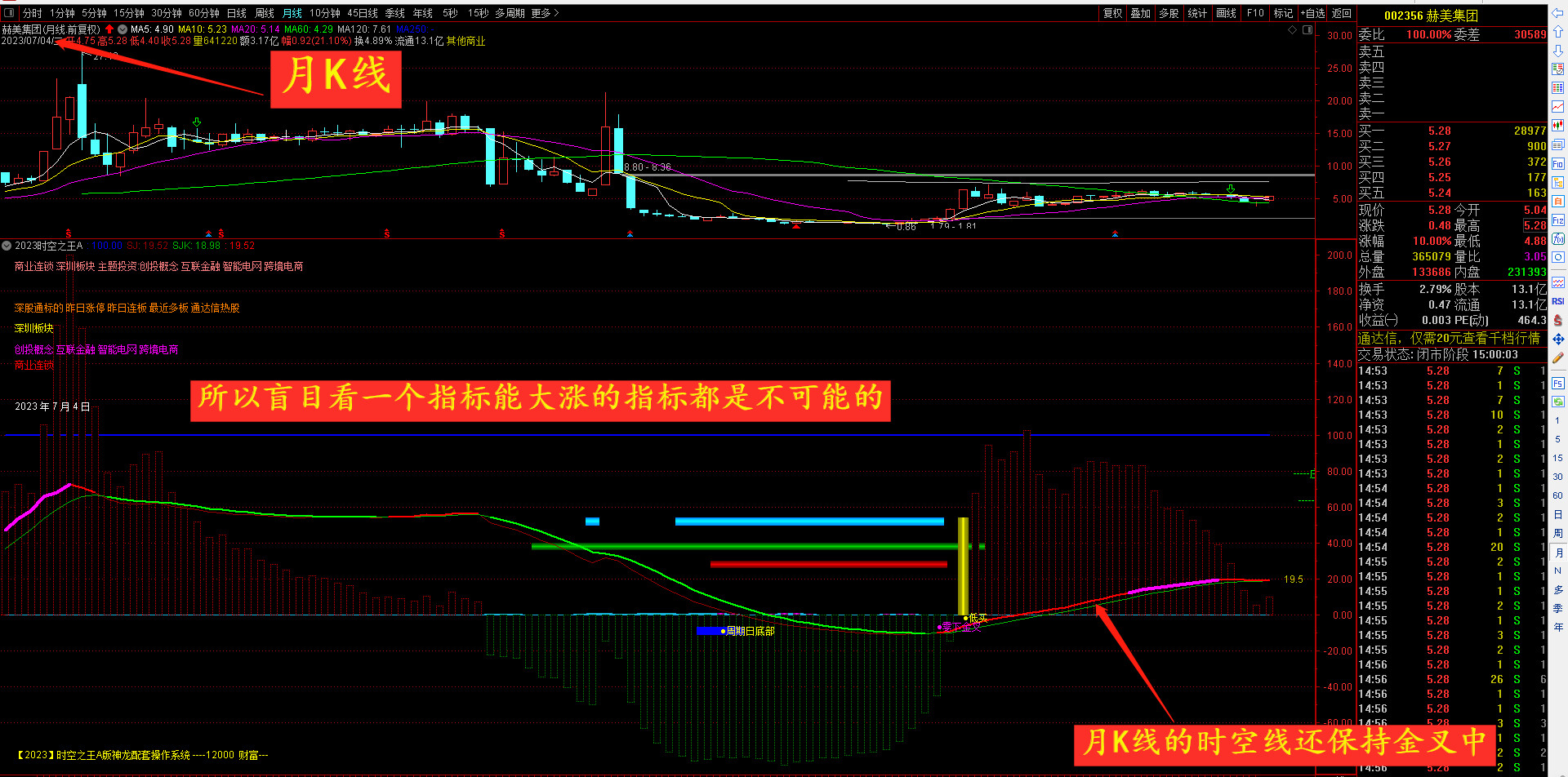
Task: Open the tree structure icon in sidebar
Action: tap(1558, 182)
